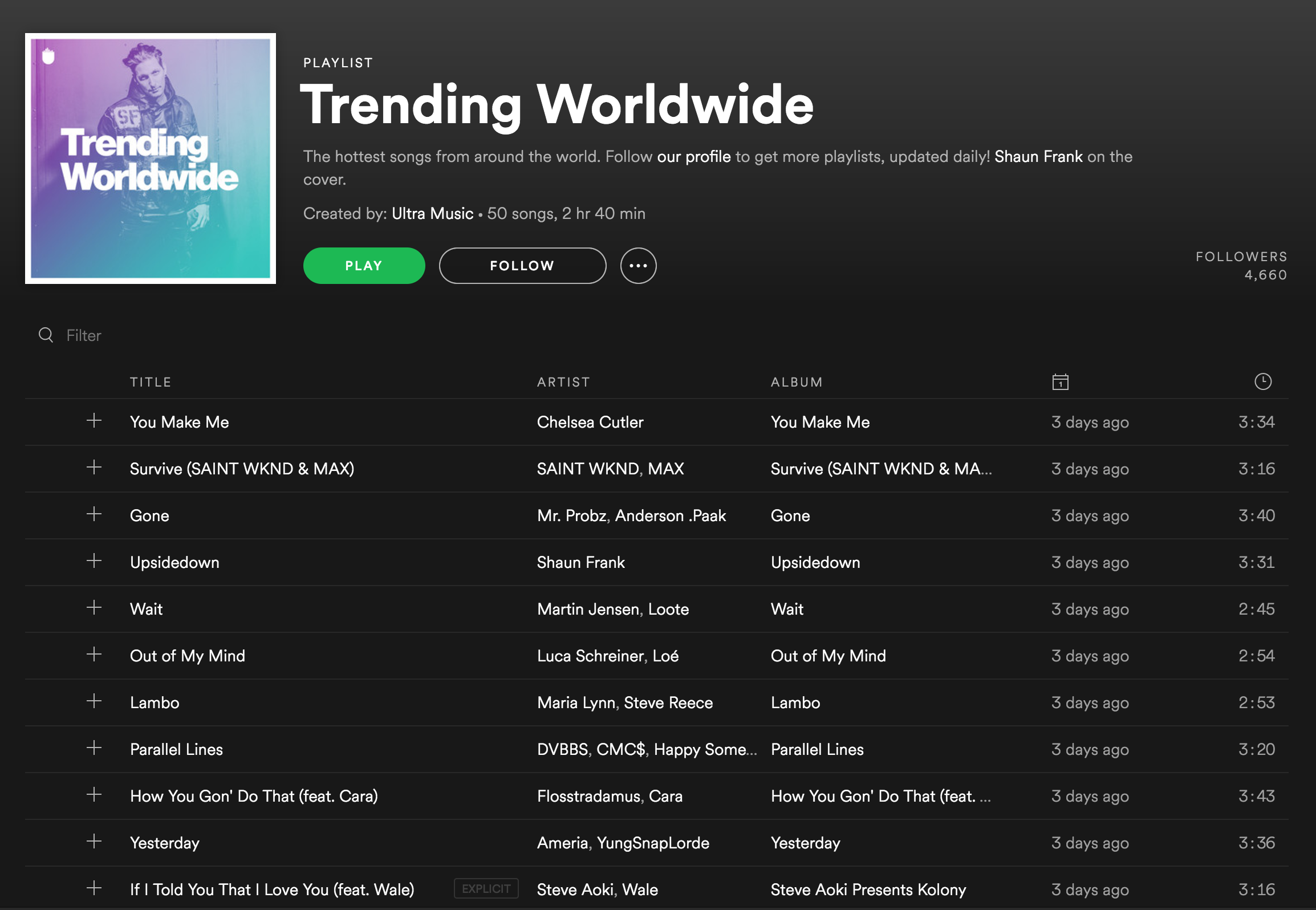Open the album "Gone"

pyautogui.click(x=790, y=516)
